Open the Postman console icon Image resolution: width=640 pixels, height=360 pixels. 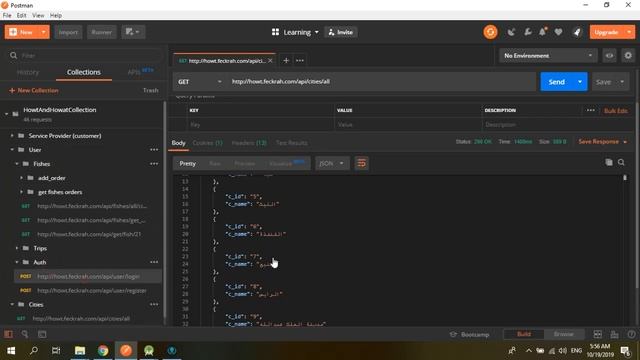point(42,334)
